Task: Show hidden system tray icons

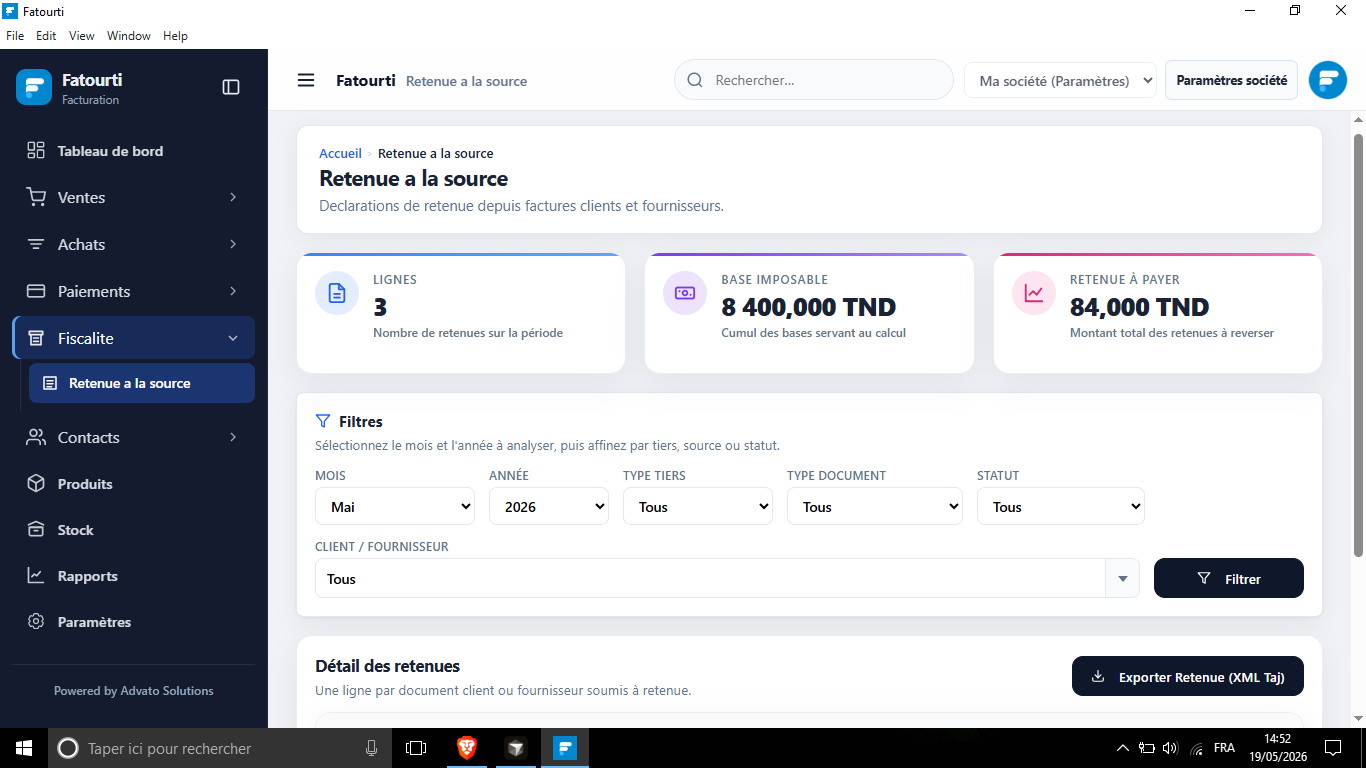Action: click(x=1123, y=748)
